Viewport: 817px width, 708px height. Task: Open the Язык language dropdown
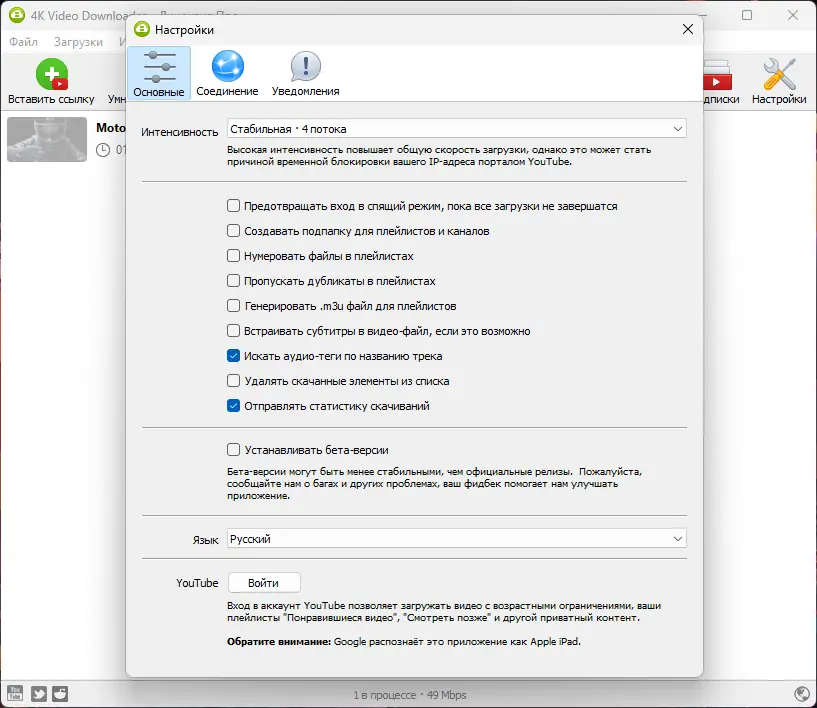tap(456, 539)
